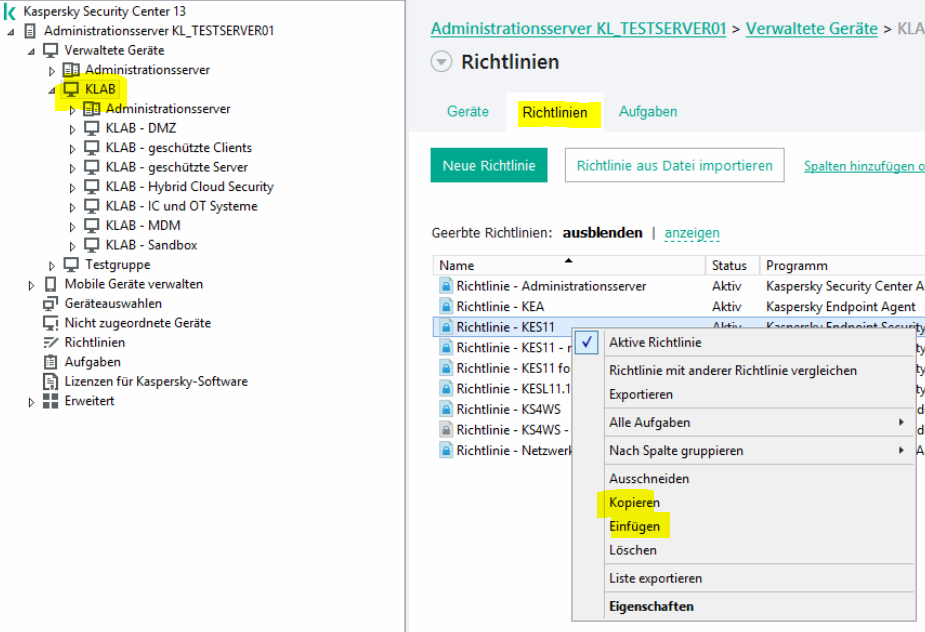Select KLAB - Sandbox group in tree
The width and height of the screenshot is (925, 632).
[151, 245]
